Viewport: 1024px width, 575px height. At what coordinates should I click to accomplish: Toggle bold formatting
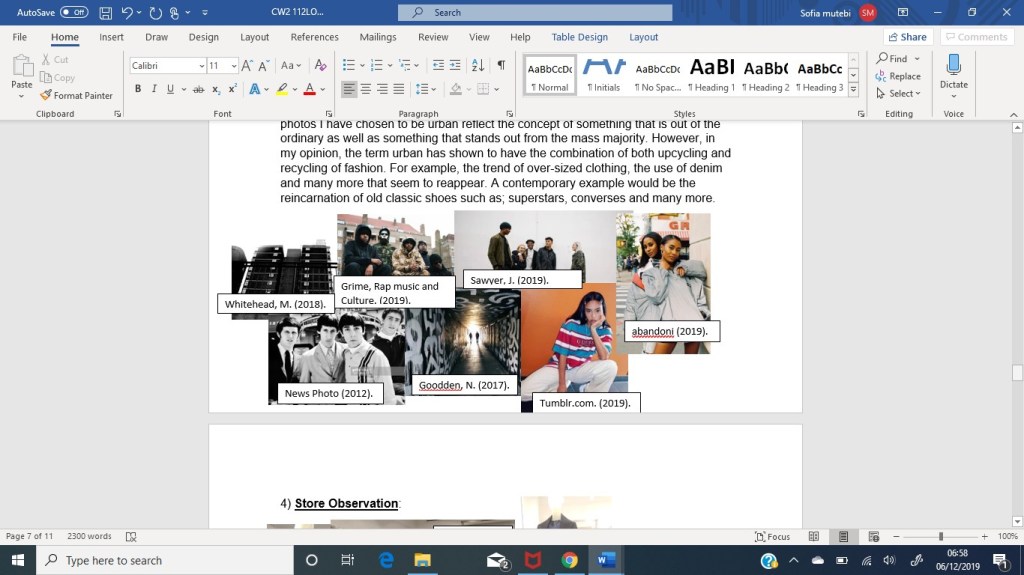[x=138, y=89]
